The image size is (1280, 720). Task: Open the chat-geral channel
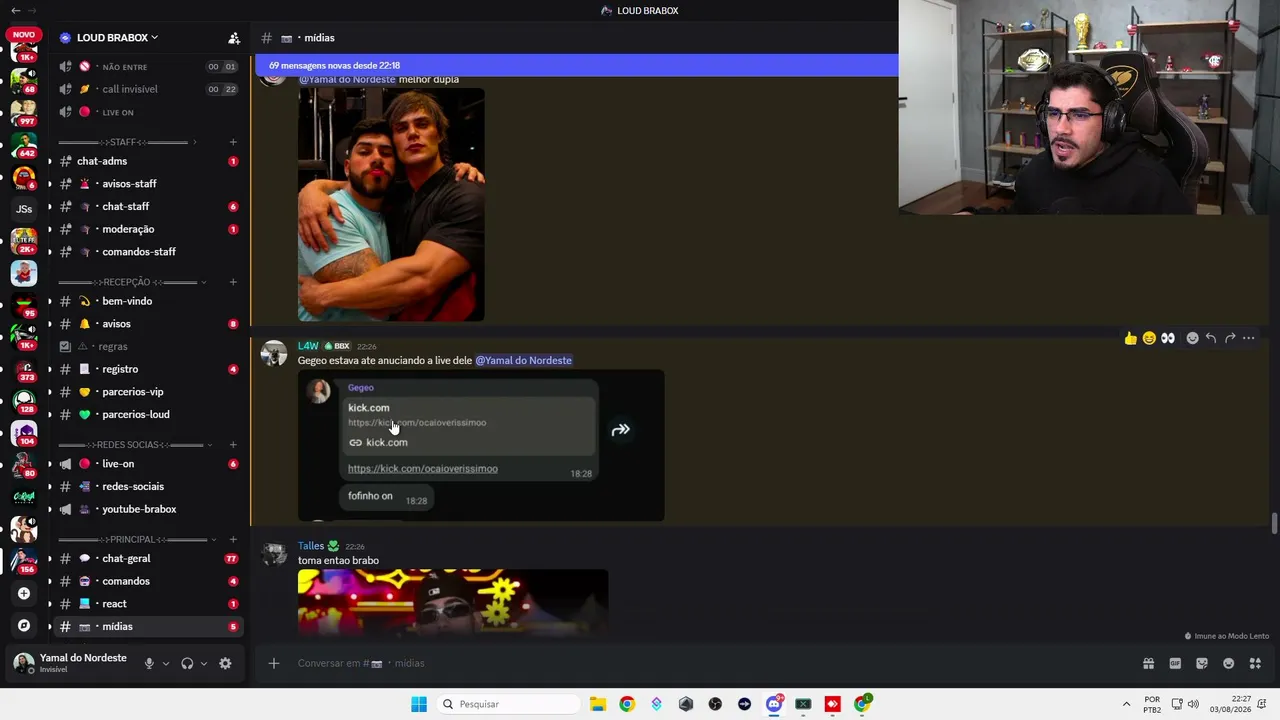pos(145,558)
